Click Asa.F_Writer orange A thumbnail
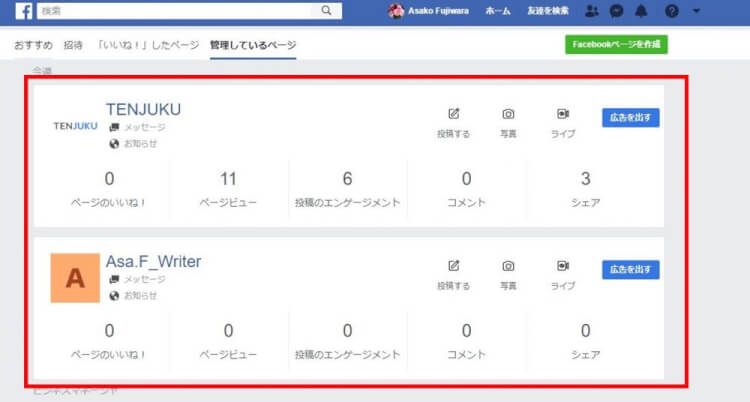The width and height of the screenshot is (750, 402). pyautogui.click(x=75, y=278)
